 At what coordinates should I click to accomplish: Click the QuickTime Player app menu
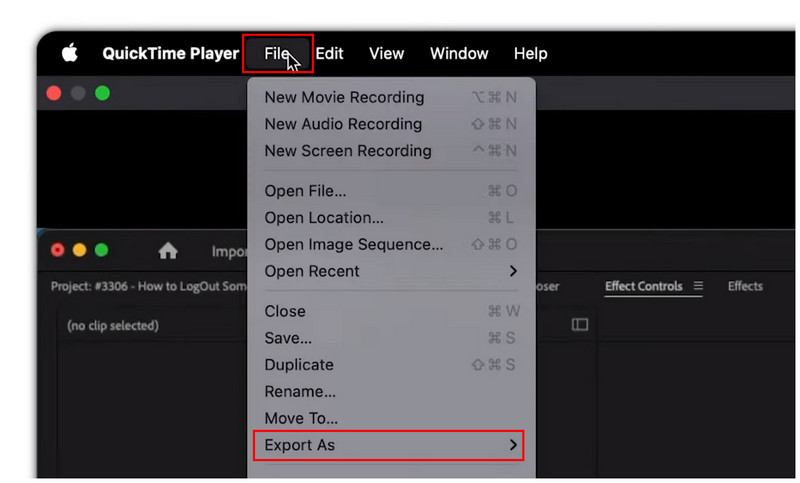[x=170, y=54]
